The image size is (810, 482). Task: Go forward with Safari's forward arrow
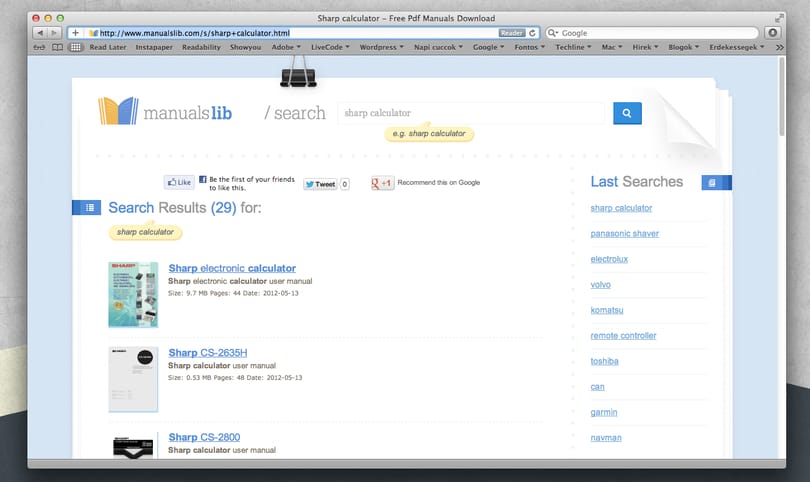click(54, 33)
